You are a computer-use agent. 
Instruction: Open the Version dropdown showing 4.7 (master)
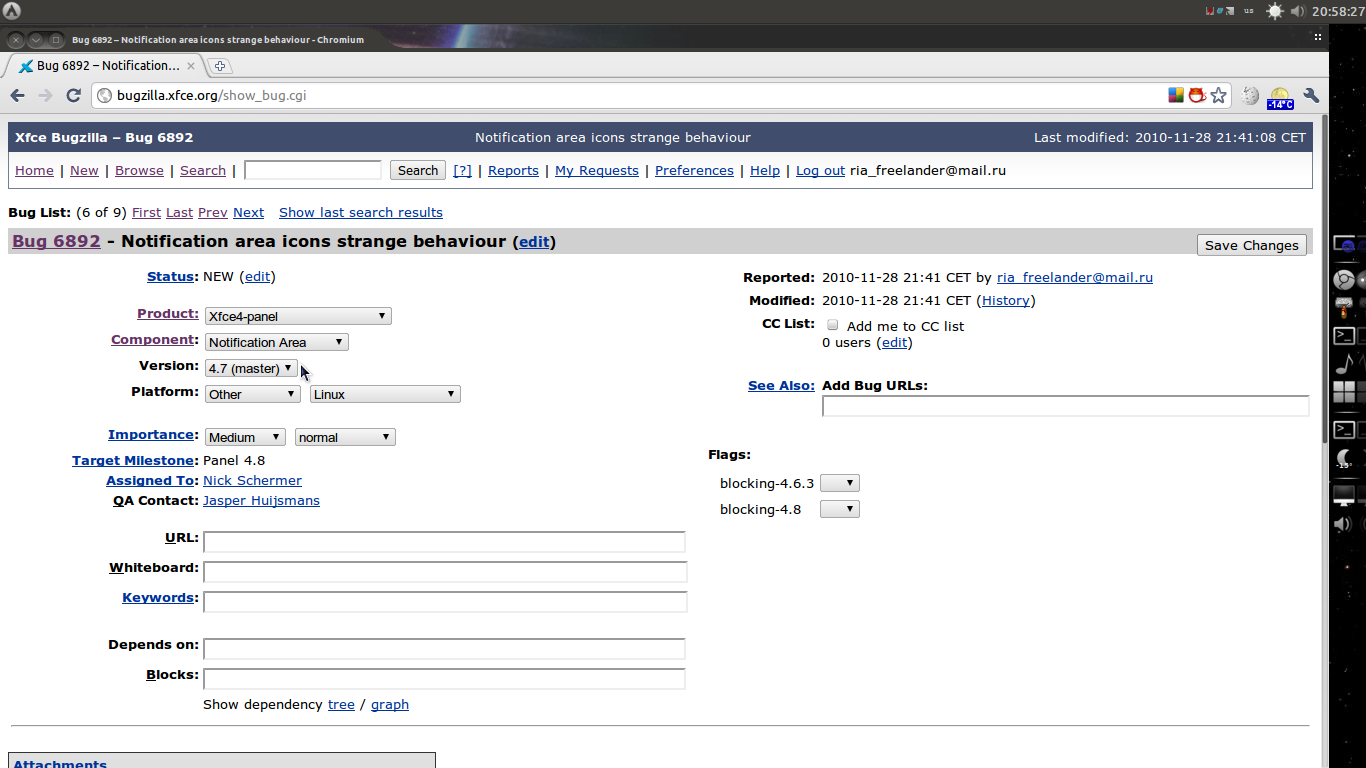tap(251, 368)
